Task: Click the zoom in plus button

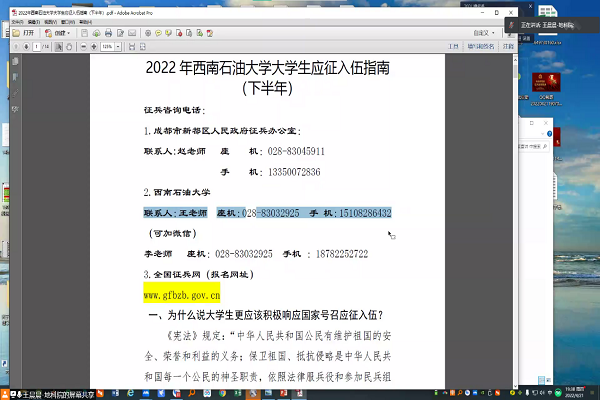Action: (x=94, y=46)
